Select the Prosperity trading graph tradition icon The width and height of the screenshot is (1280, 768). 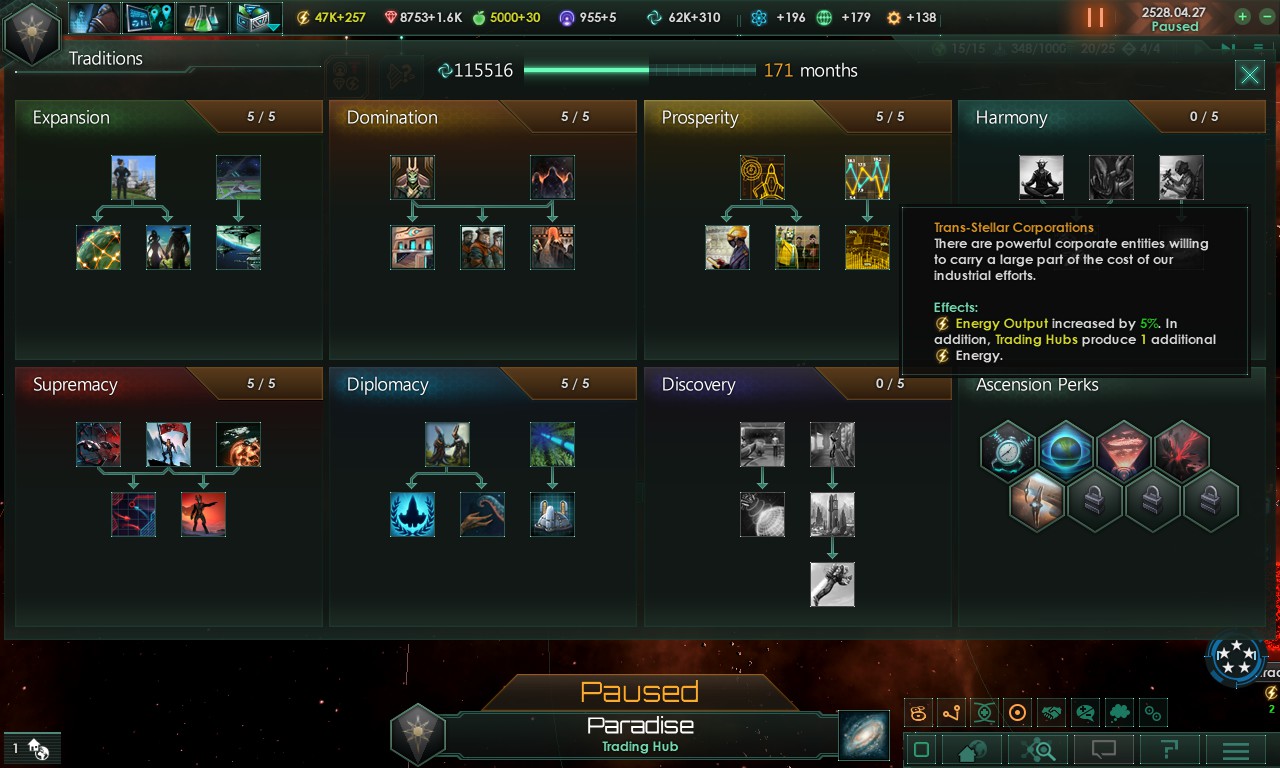tap(867, 177)
